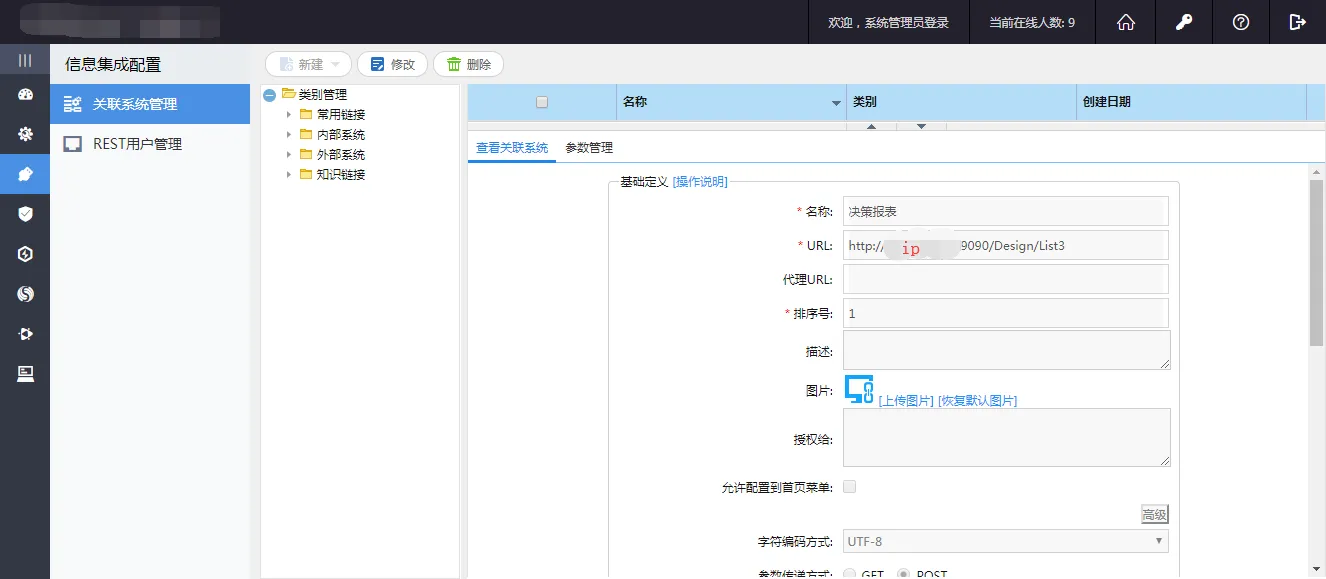Click the key password icon

(1184, 22)
